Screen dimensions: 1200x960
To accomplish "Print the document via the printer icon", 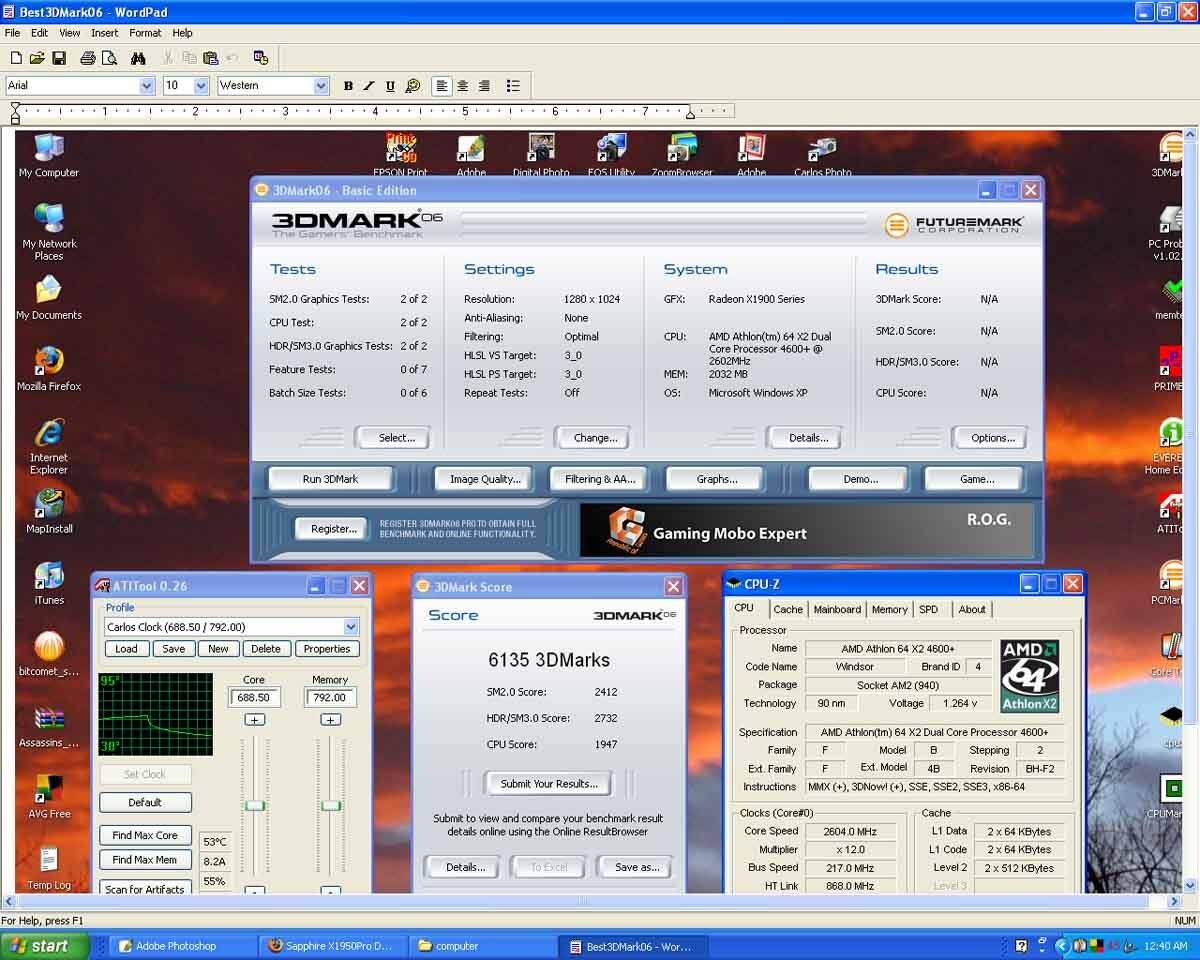I will [87, 58].
